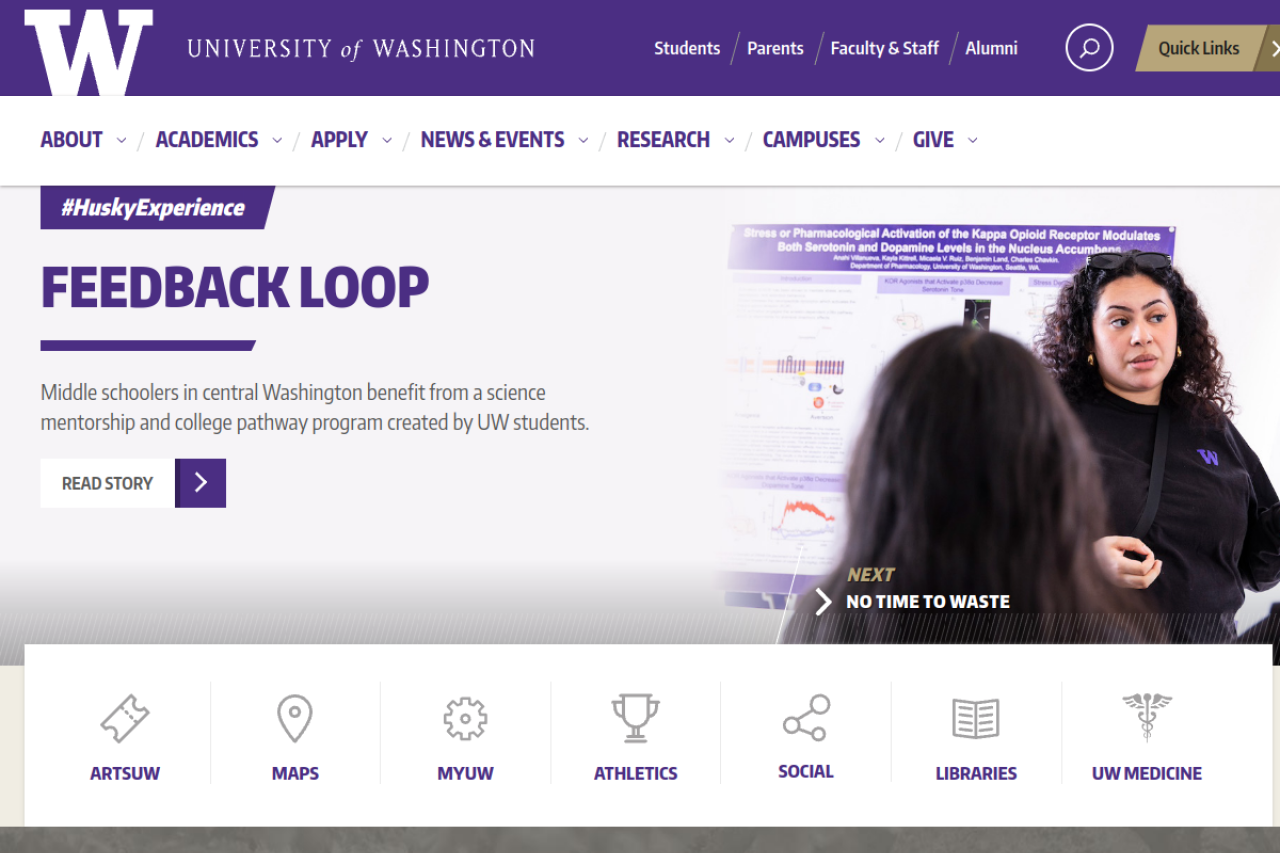Open the Research menu item
Screen dimensions: 1280x853
pos(663,140)
